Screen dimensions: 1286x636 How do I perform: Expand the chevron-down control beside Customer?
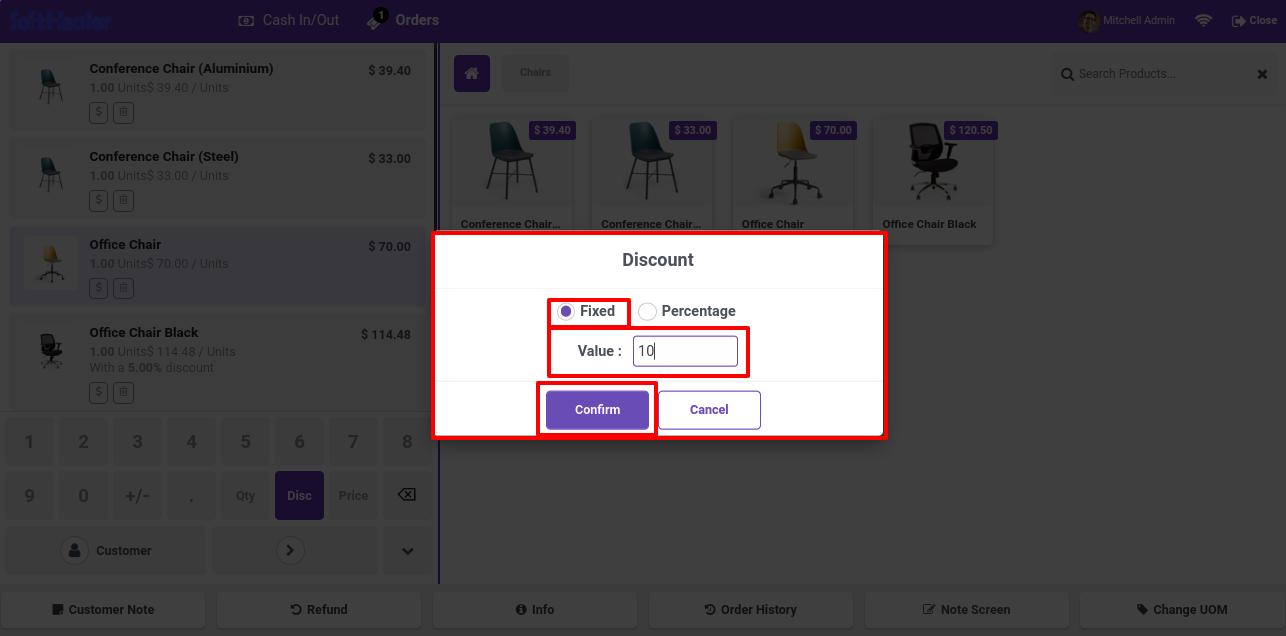pos(408,550)
